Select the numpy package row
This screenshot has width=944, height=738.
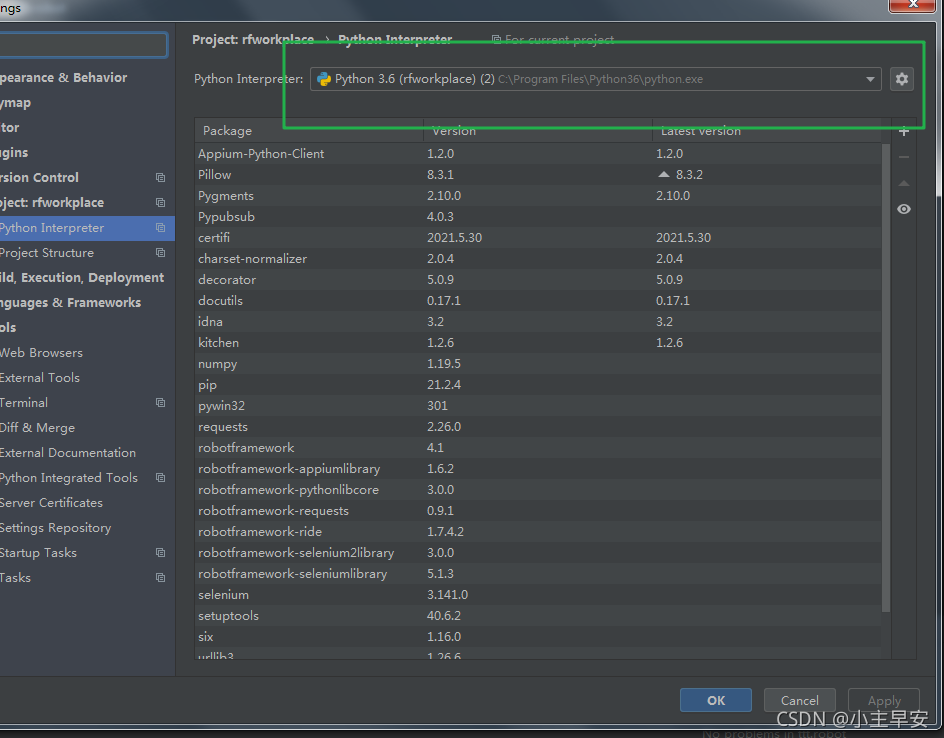(x=538, y=364)
